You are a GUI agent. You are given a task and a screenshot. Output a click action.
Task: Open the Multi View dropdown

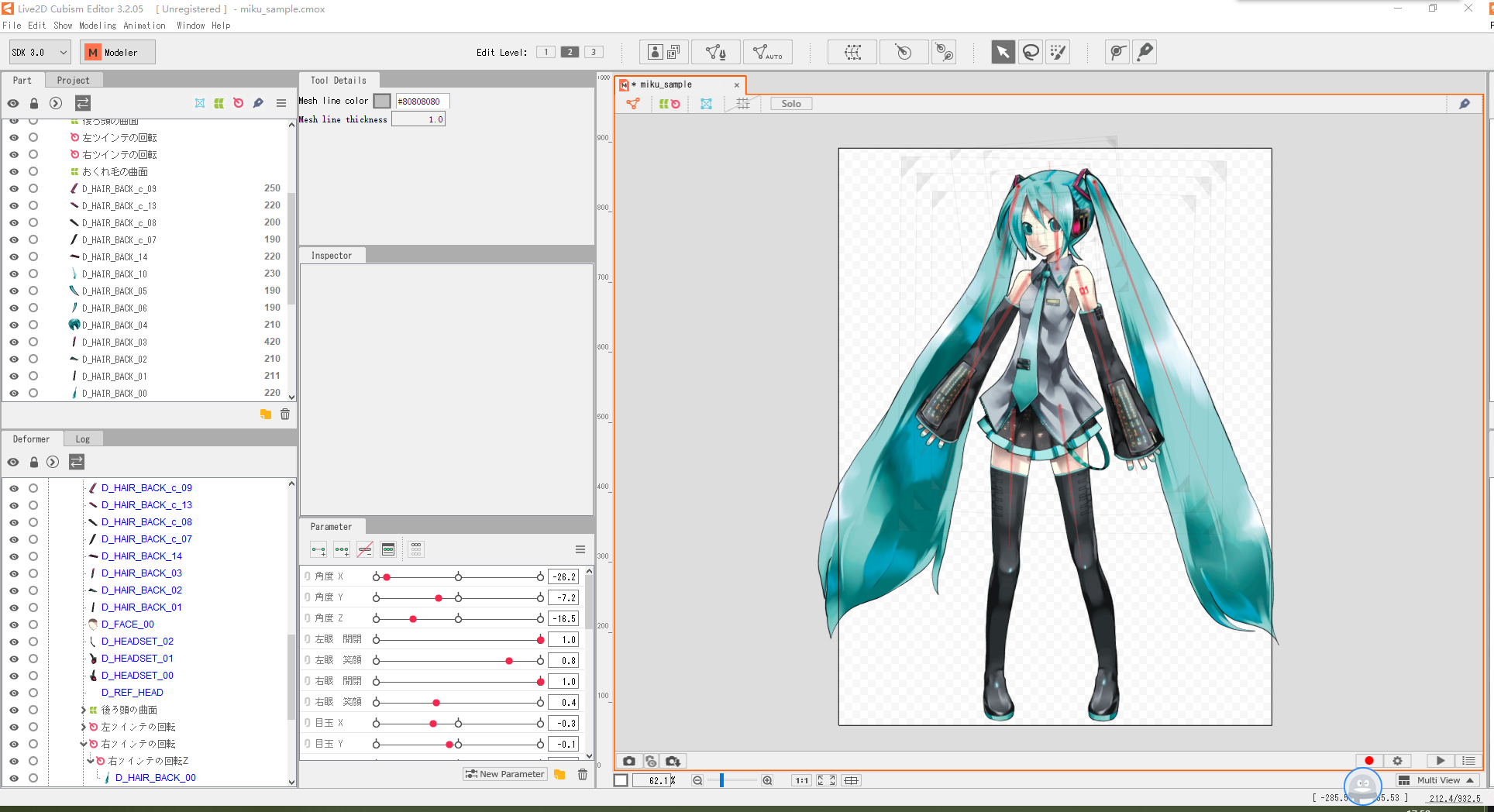[1437, 780]
